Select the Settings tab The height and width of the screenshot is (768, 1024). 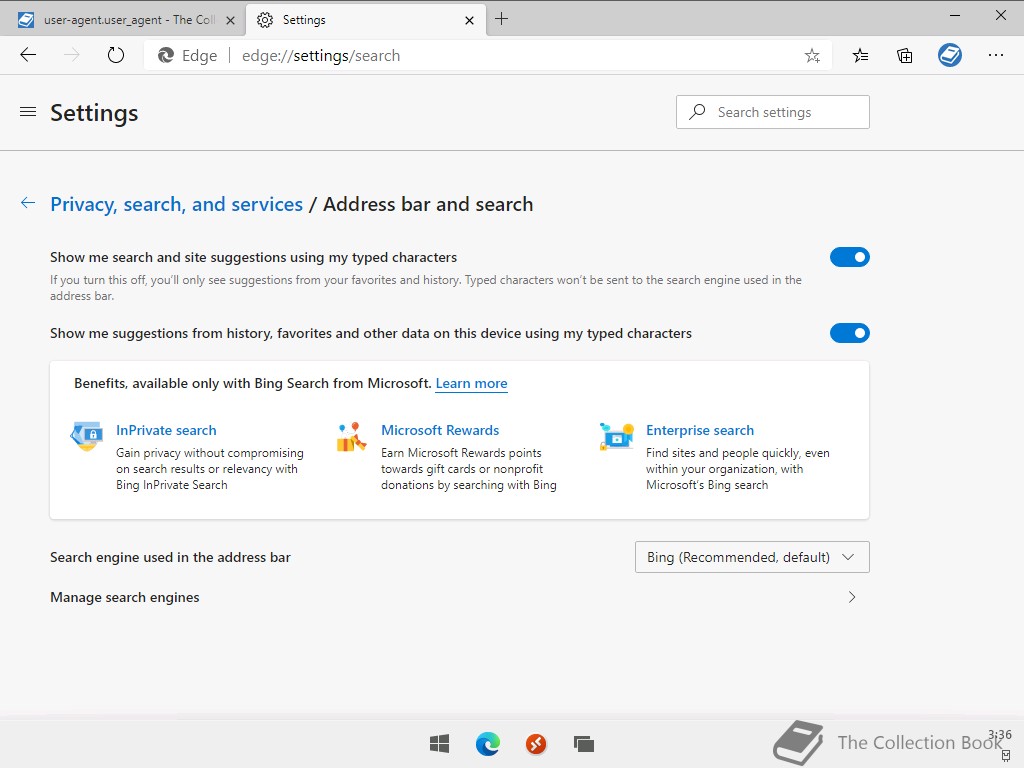(366, 20)
